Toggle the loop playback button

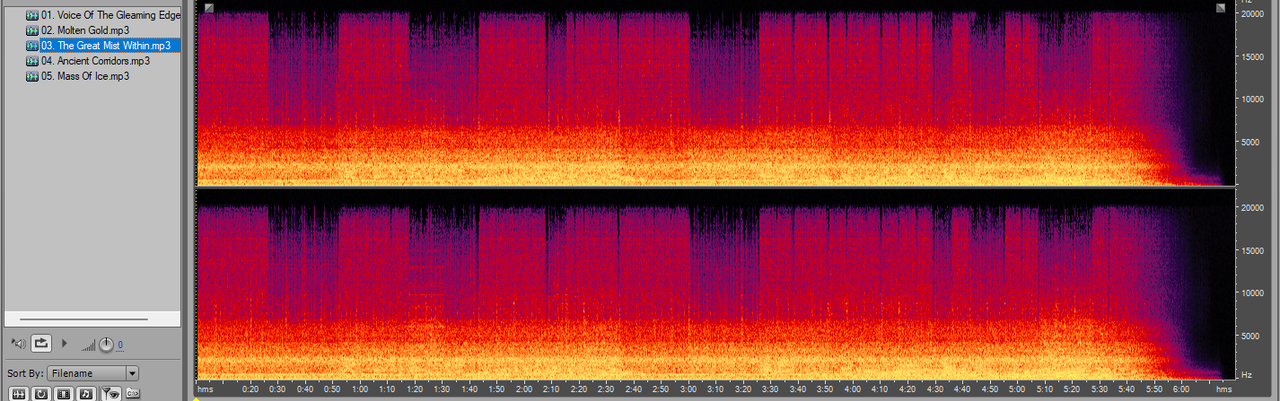(41, 343)
